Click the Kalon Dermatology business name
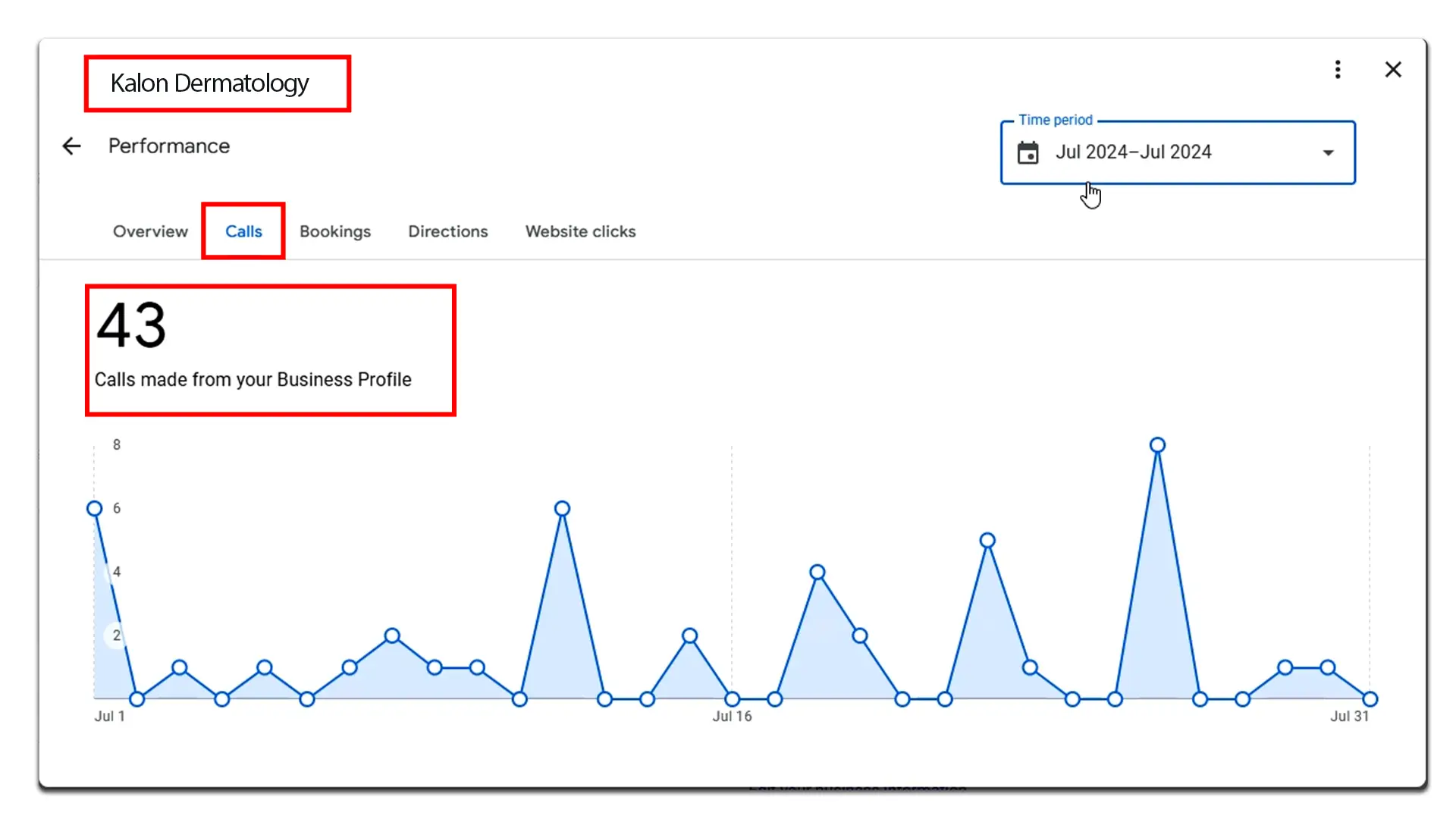Image resolution: width=1456 pixels, height=819 pixels. click(x=209, y=83)
